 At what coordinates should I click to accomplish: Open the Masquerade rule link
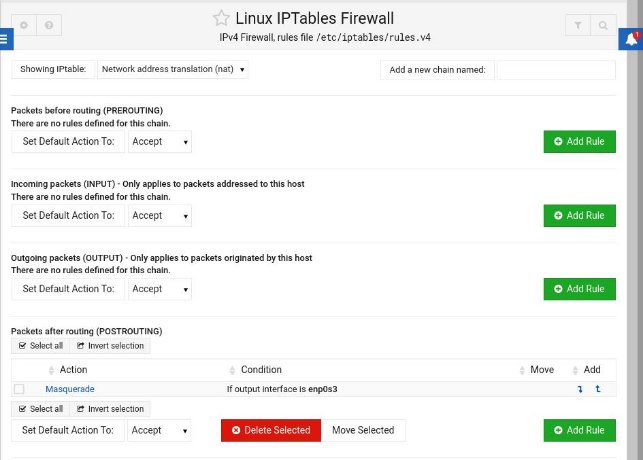70,389
